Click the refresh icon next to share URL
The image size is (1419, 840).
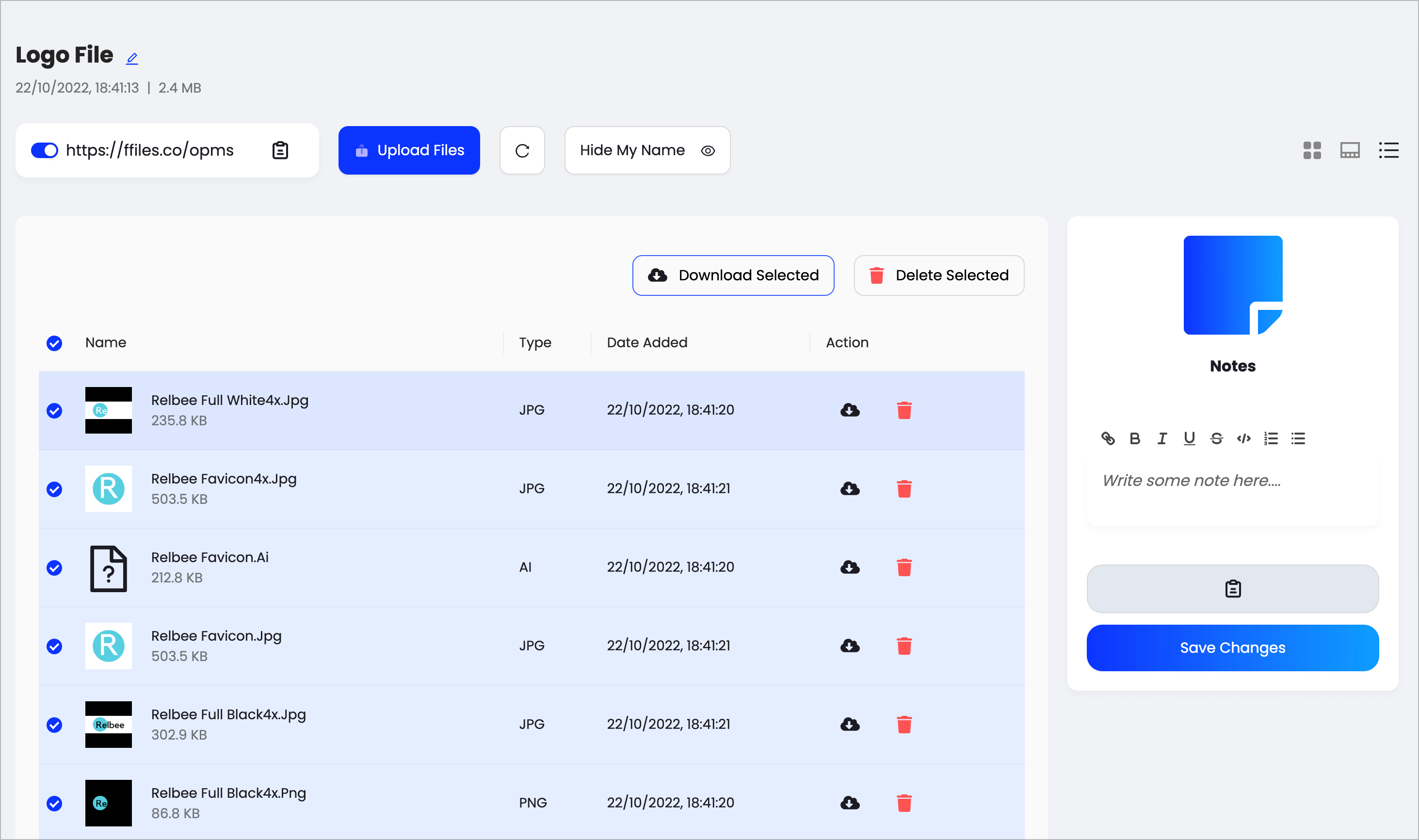click(522, 150)
